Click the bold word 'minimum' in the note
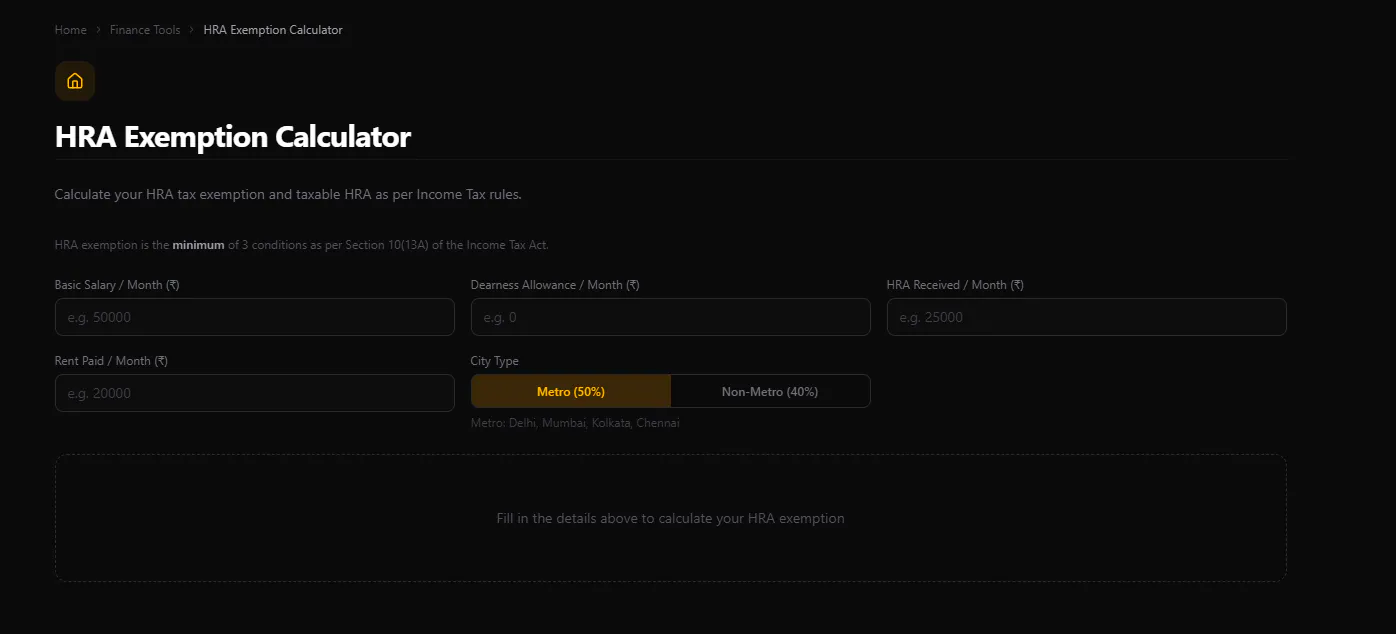 coord(198,245)
